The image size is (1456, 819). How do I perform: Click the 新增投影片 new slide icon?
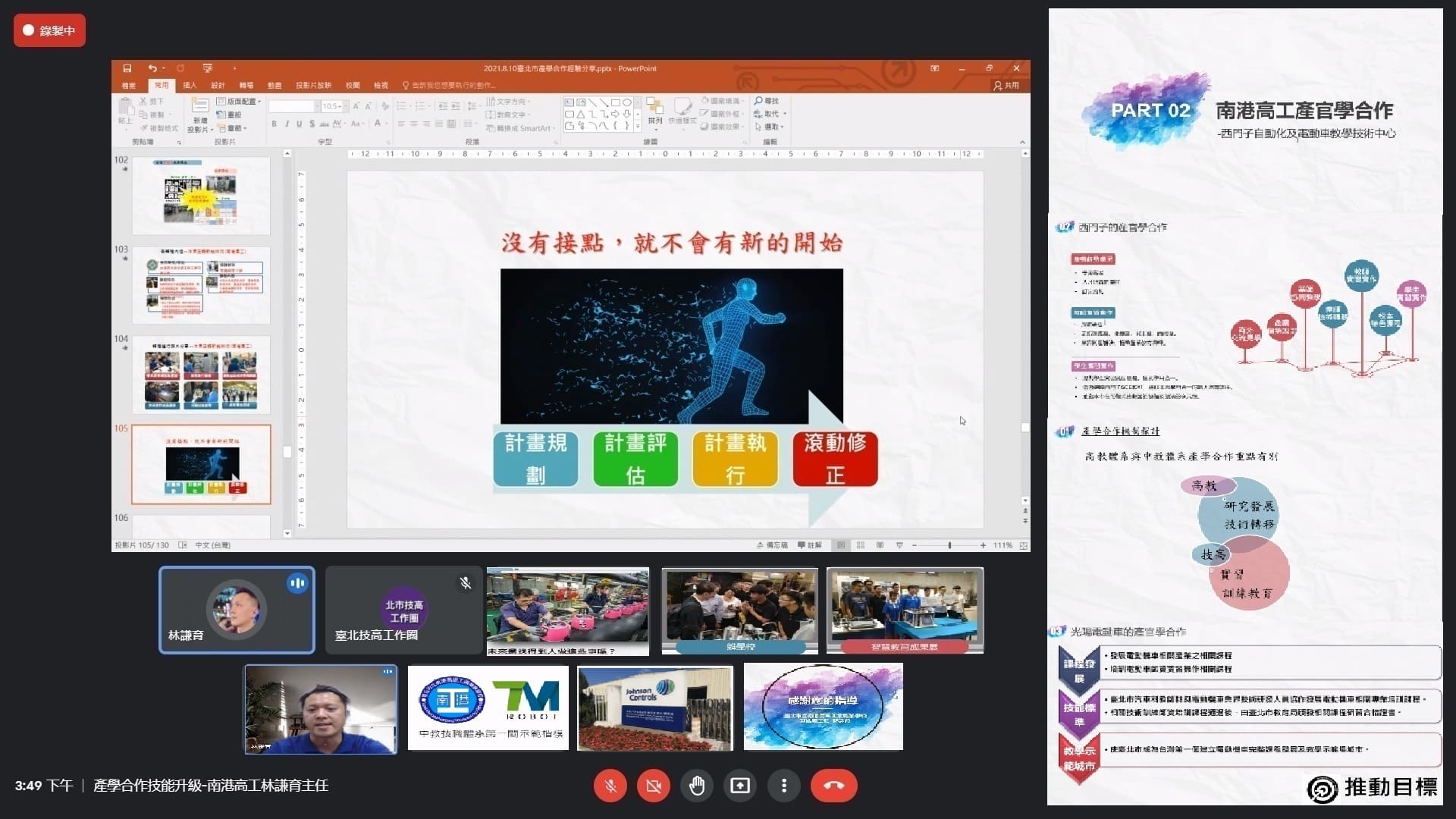(x=200, y=106)
